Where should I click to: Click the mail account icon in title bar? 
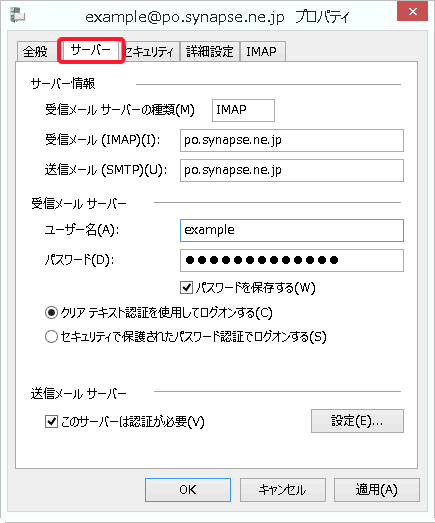(17, 15)
